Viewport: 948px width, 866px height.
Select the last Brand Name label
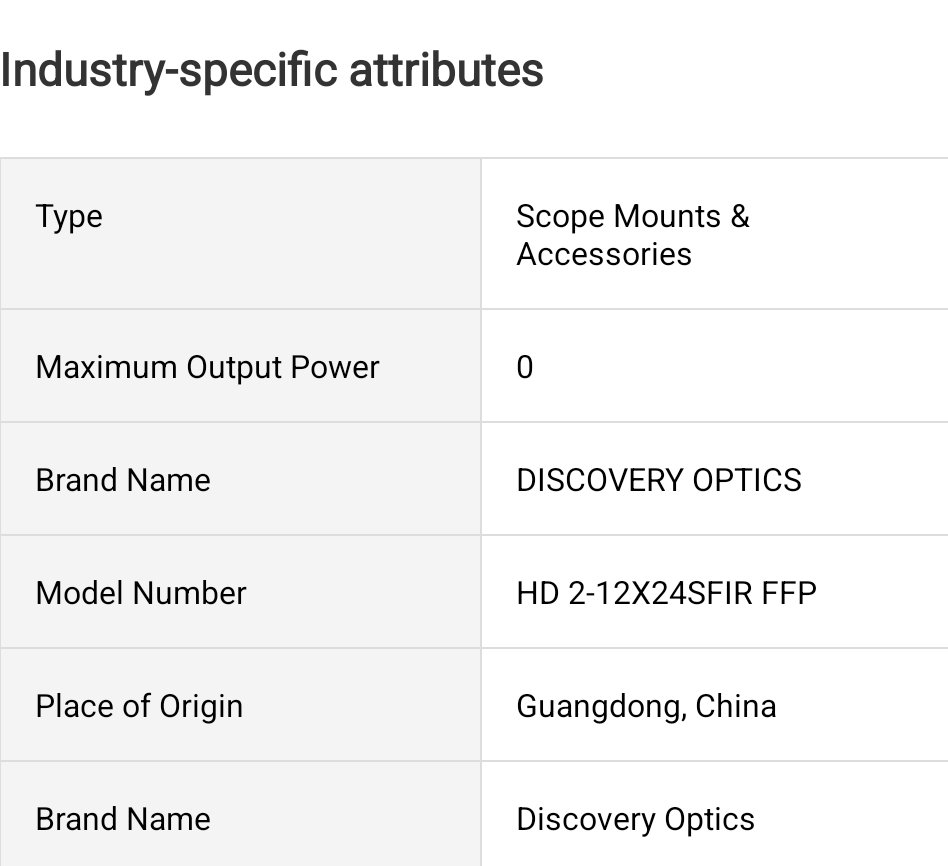point(123,819)
